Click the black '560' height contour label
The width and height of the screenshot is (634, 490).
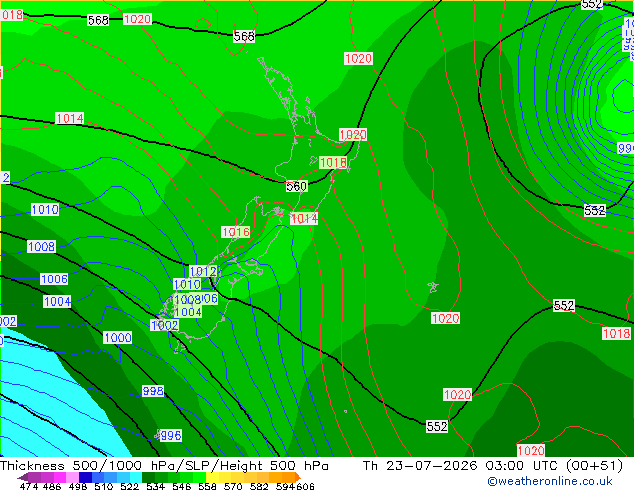[296, 186]
